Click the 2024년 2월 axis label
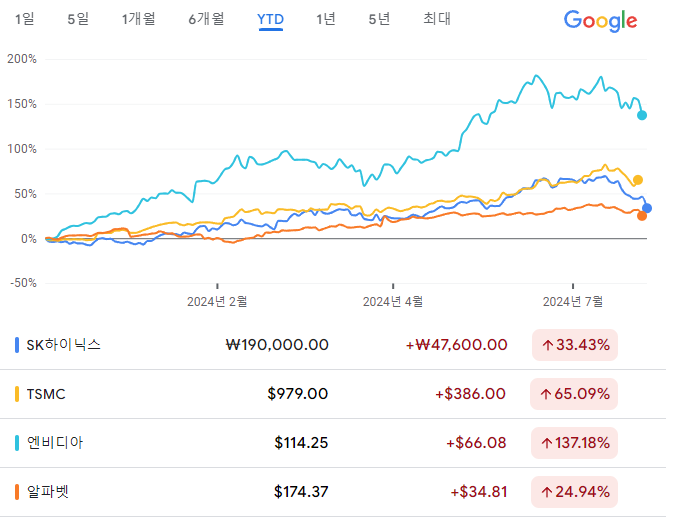 [217, 302]
